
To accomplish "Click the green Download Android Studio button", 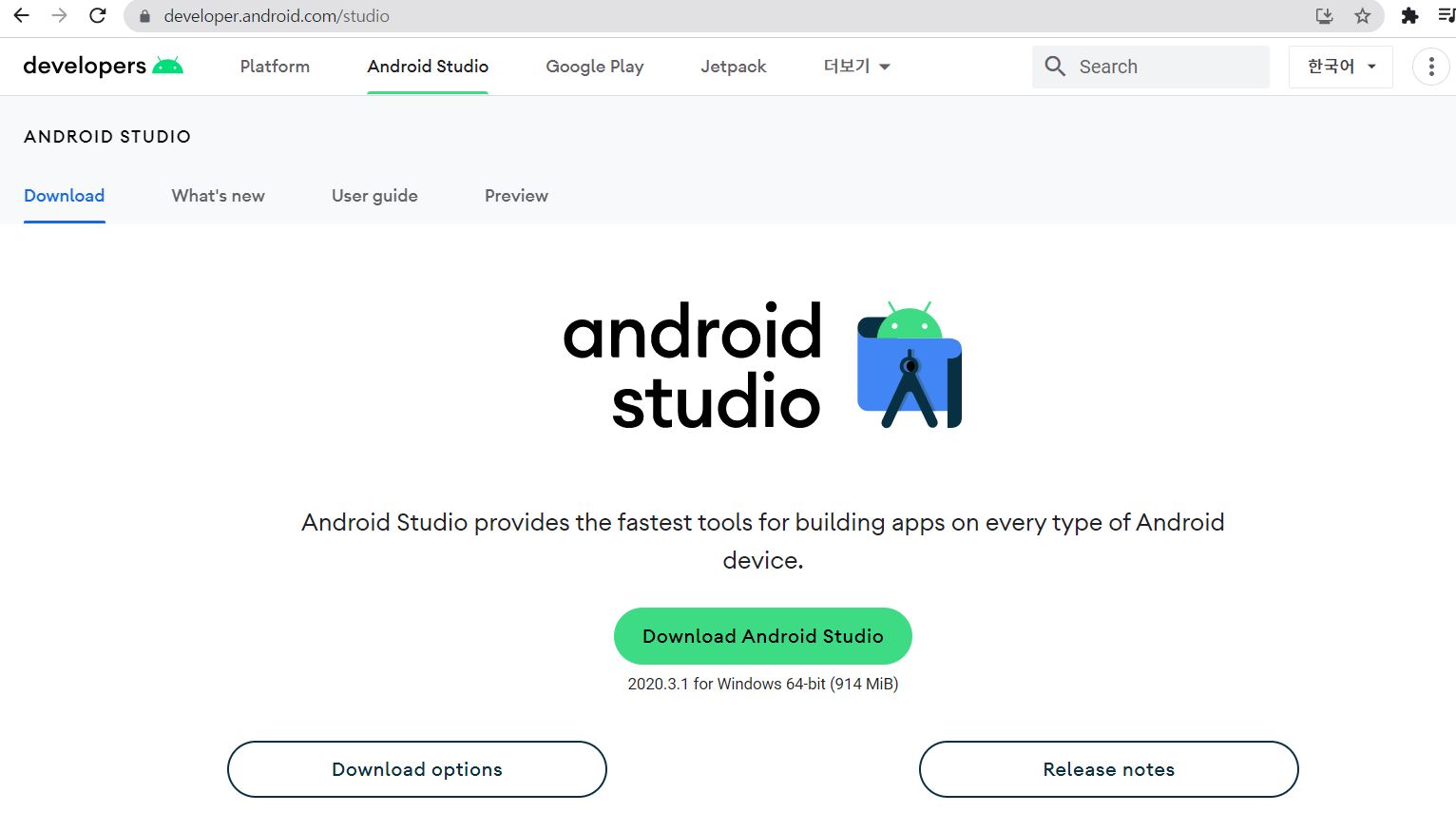I will [763, 636].
